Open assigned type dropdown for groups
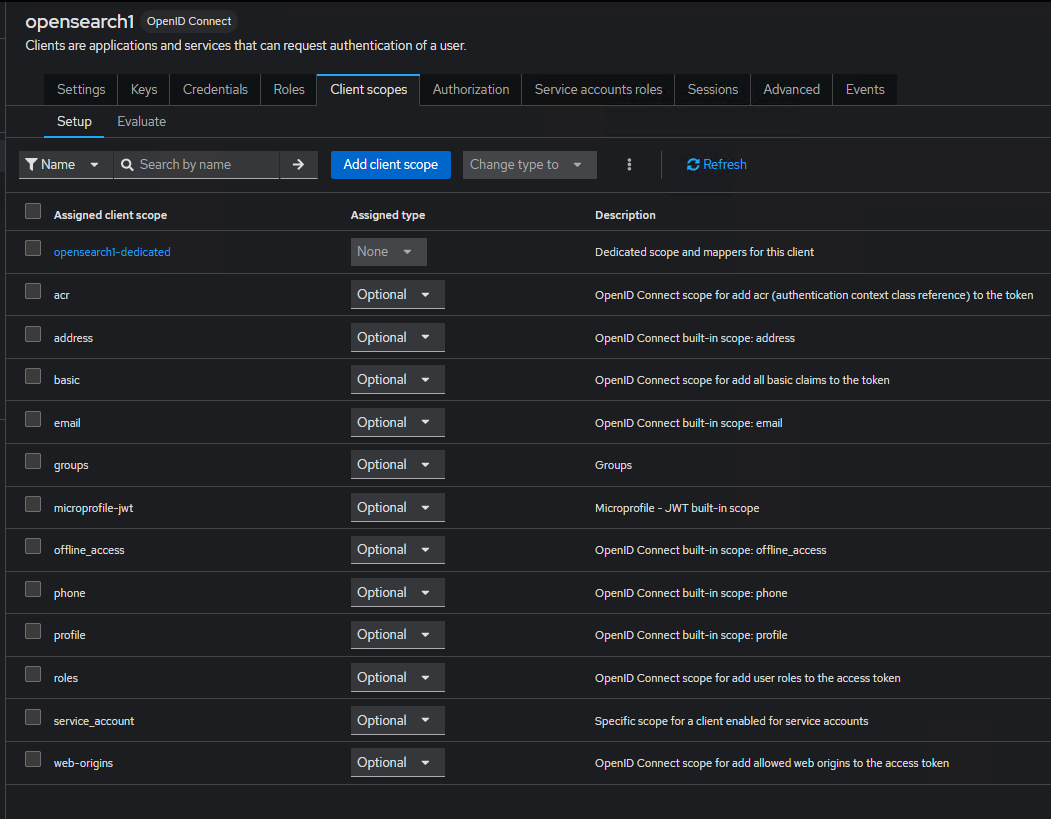The height and width of the screenshot is (819, 1051). click(397, 464)
